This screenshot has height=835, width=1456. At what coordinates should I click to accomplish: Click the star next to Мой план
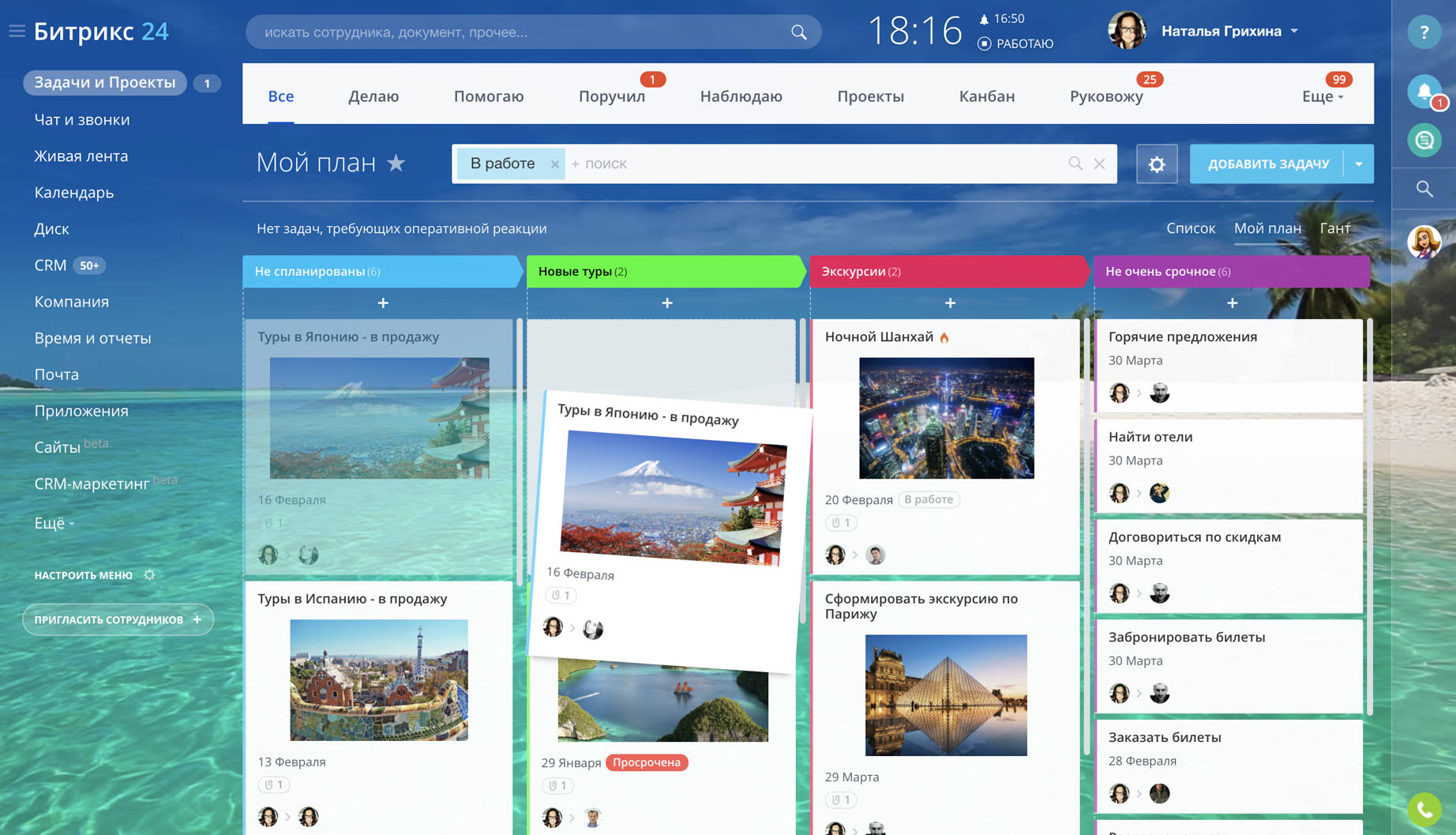tap(396, 163)
